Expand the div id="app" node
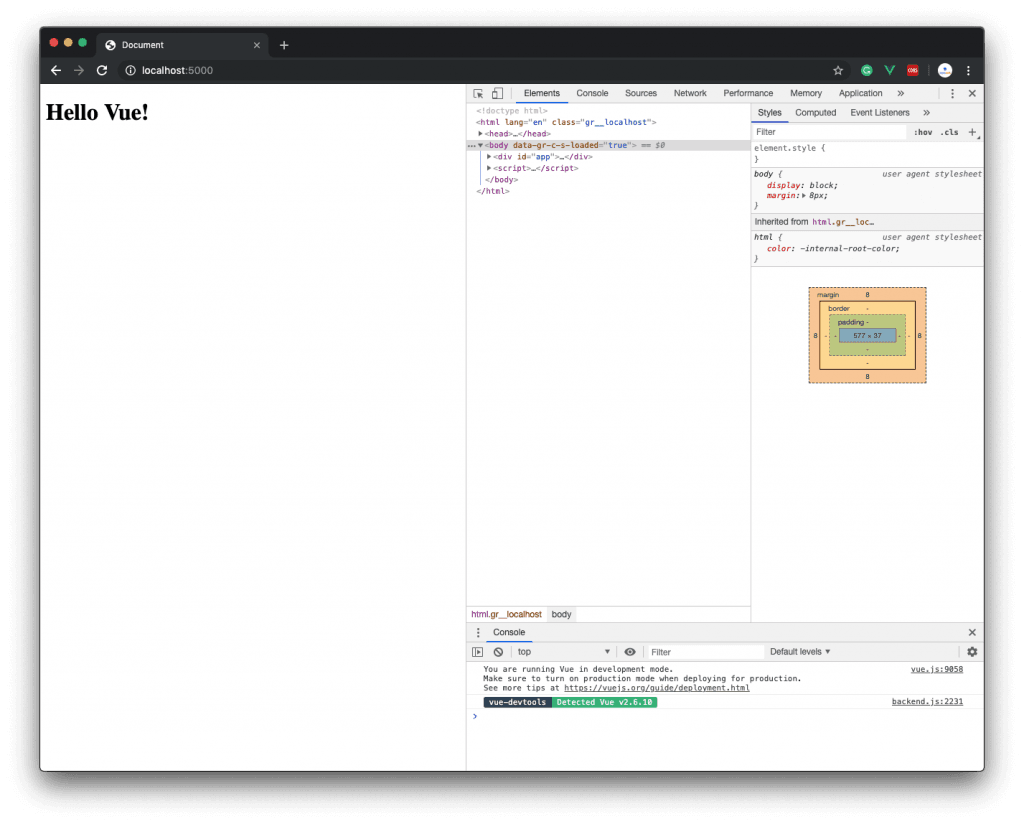The height and width of the screenshot is (824, 1024). (488, 157)
